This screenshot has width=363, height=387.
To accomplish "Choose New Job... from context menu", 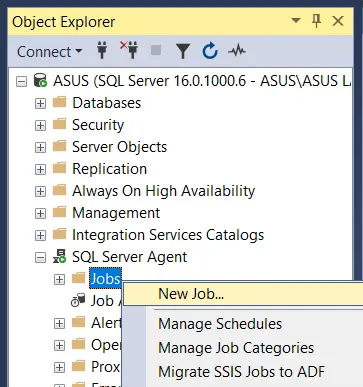I will click(x=243, y=294).
